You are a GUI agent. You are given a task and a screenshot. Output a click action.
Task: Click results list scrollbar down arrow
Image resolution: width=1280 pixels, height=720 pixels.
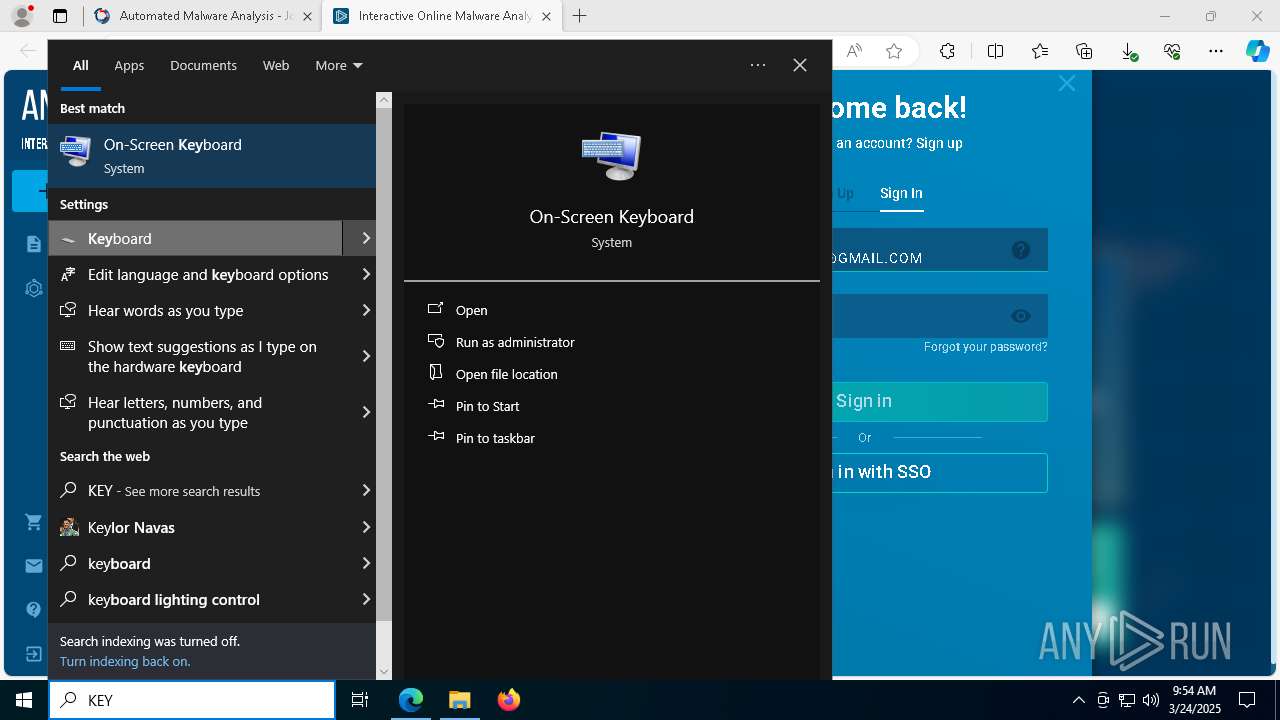[384, 671]
